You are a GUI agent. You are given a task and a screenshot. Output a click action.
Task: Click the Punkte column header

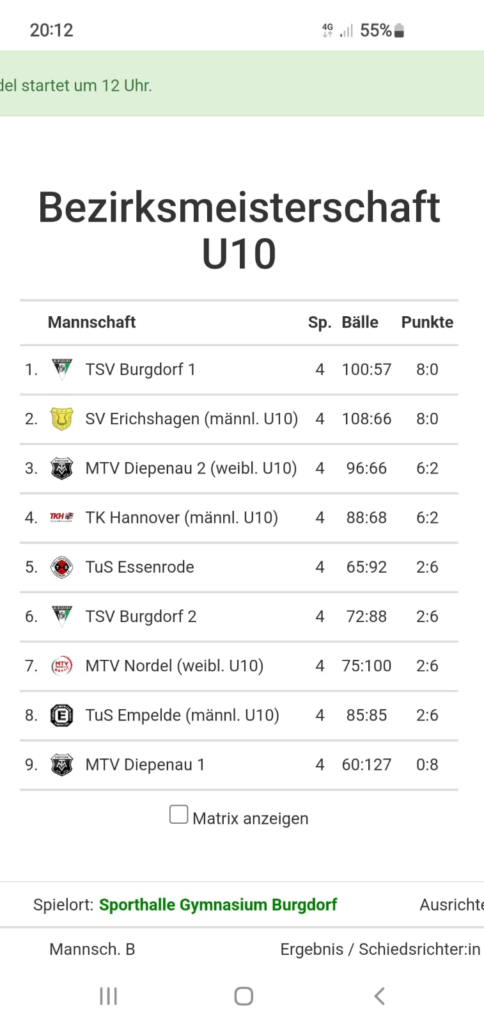coord(427,322)
